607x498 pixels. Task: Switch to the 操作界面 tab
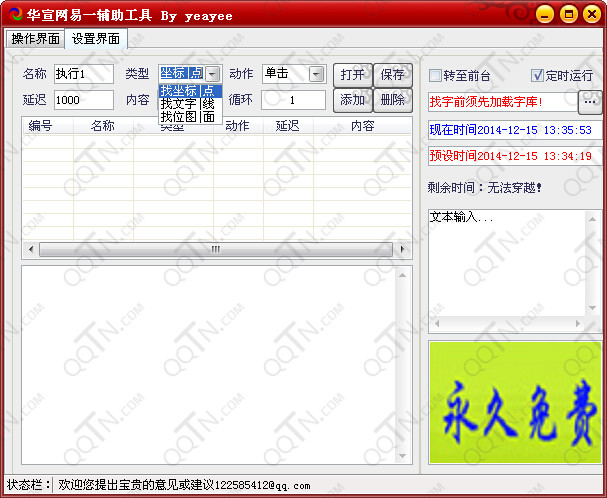(x=35, y=38)
